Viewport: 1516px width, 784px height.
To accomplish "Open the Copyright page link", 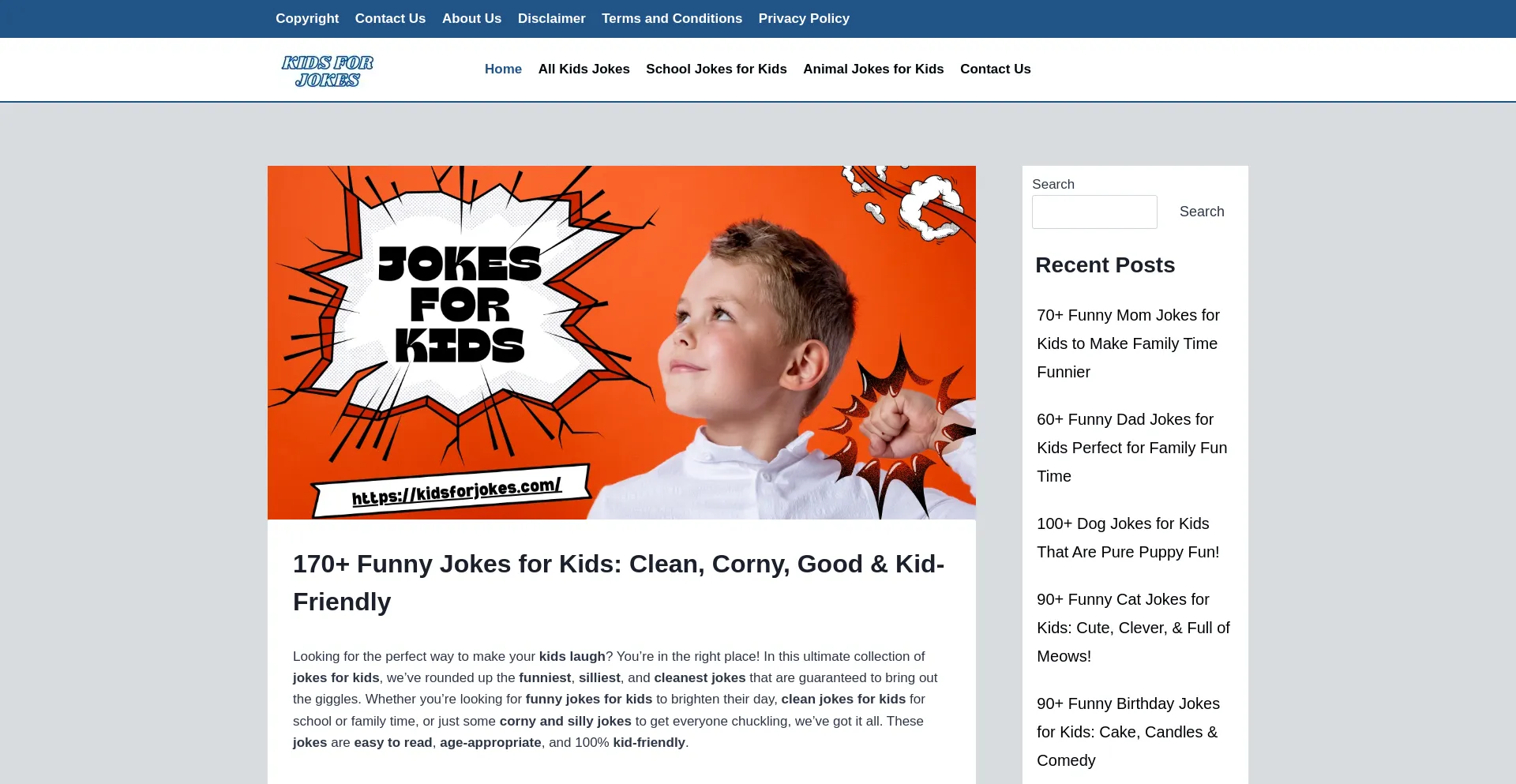I will click(x=306, y=18).
